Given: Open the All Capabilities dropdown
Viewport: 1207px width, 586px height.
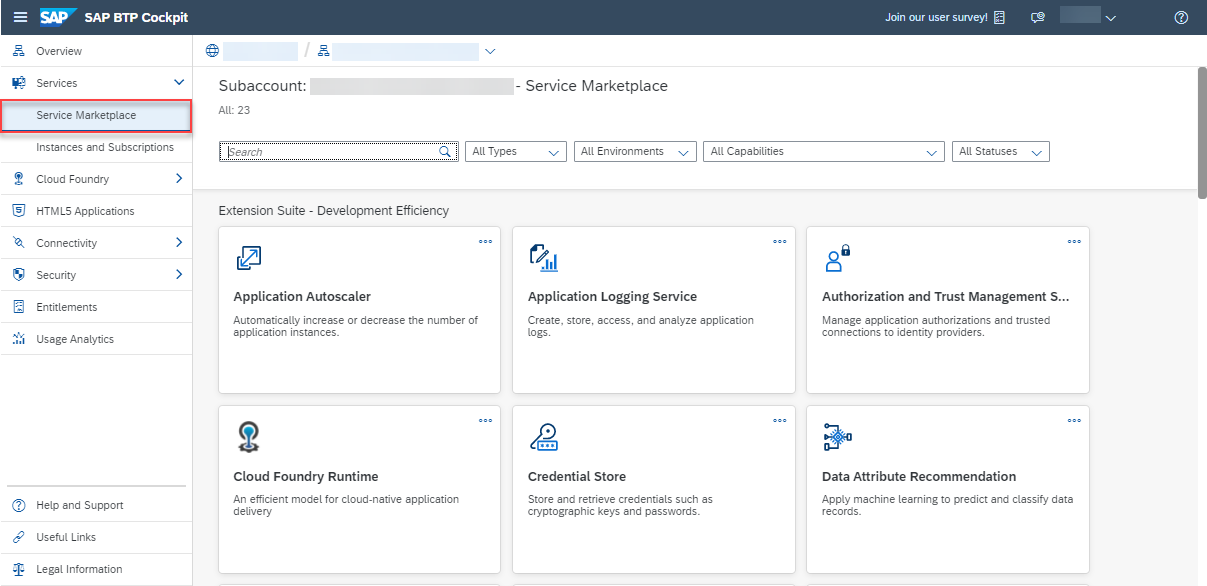Looking at the screenshot, I should coord(824,152).
